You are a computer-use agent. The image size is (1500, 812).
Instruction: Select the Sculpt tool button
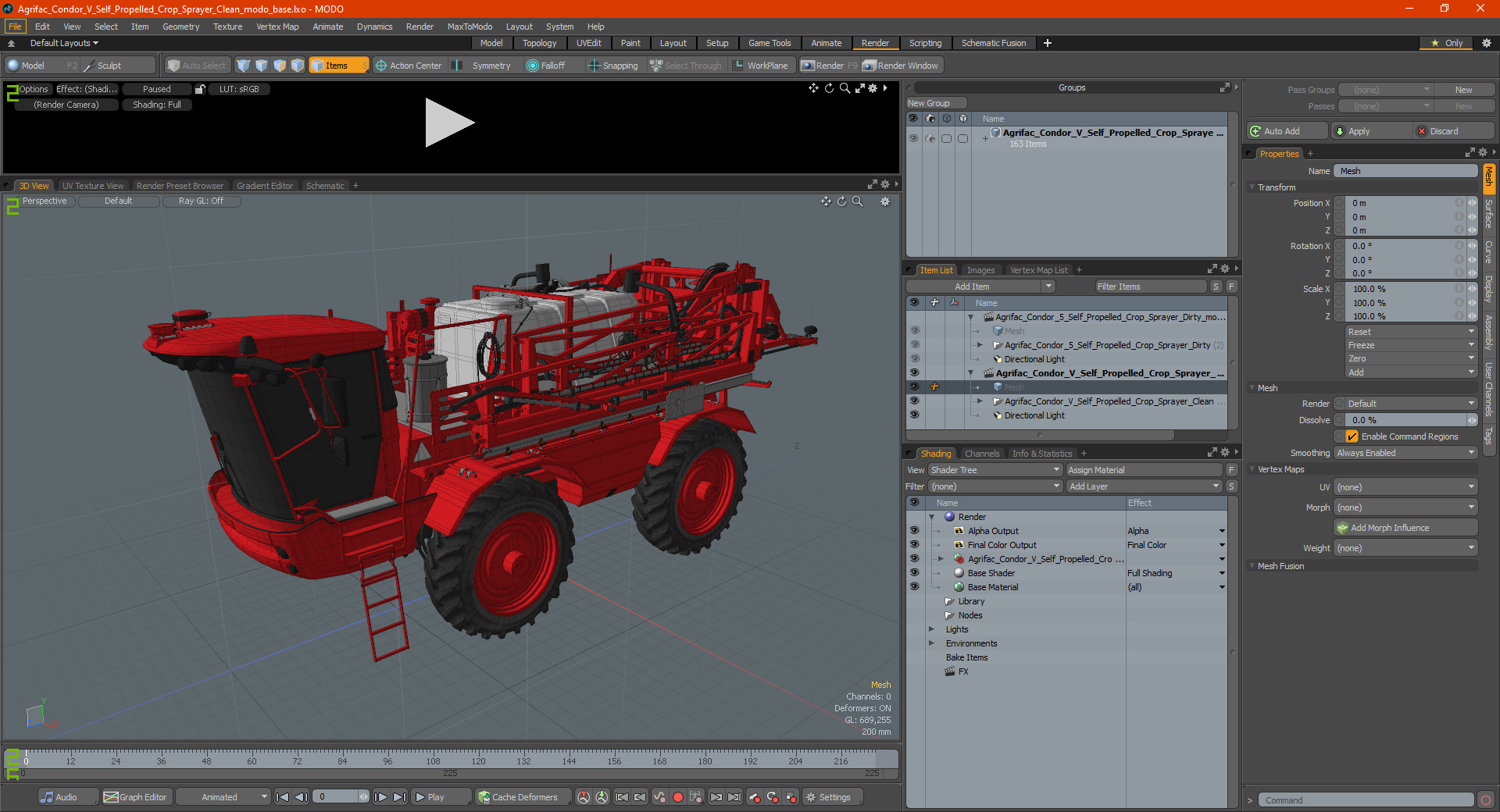[109, 66]
